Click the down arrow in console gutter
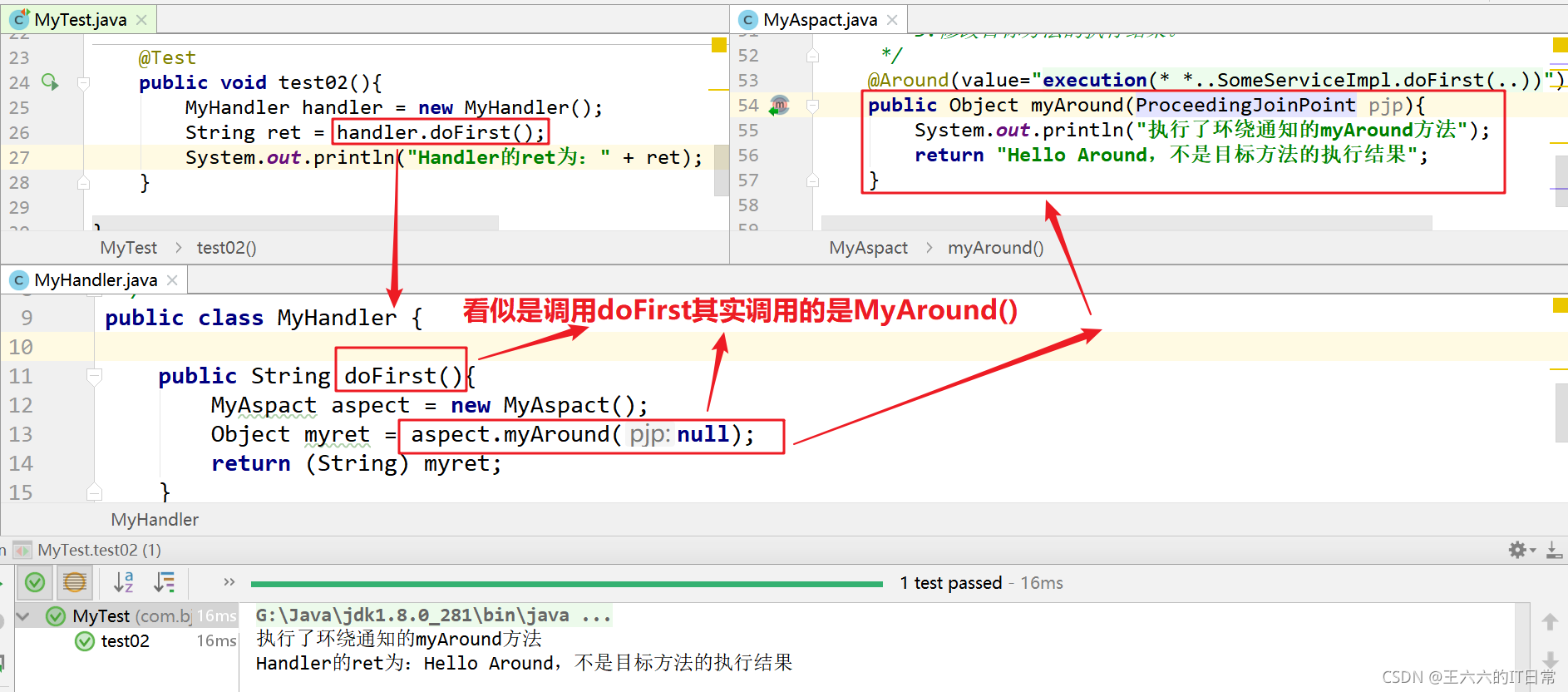The height and width of the screenshot is (692, 1568). pos(1550,659)
